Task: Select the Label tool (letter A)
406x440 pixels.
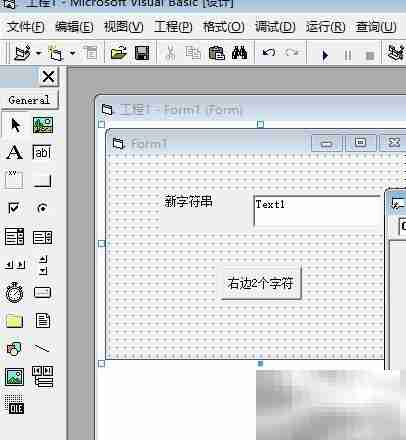Action: click(15, 153)
